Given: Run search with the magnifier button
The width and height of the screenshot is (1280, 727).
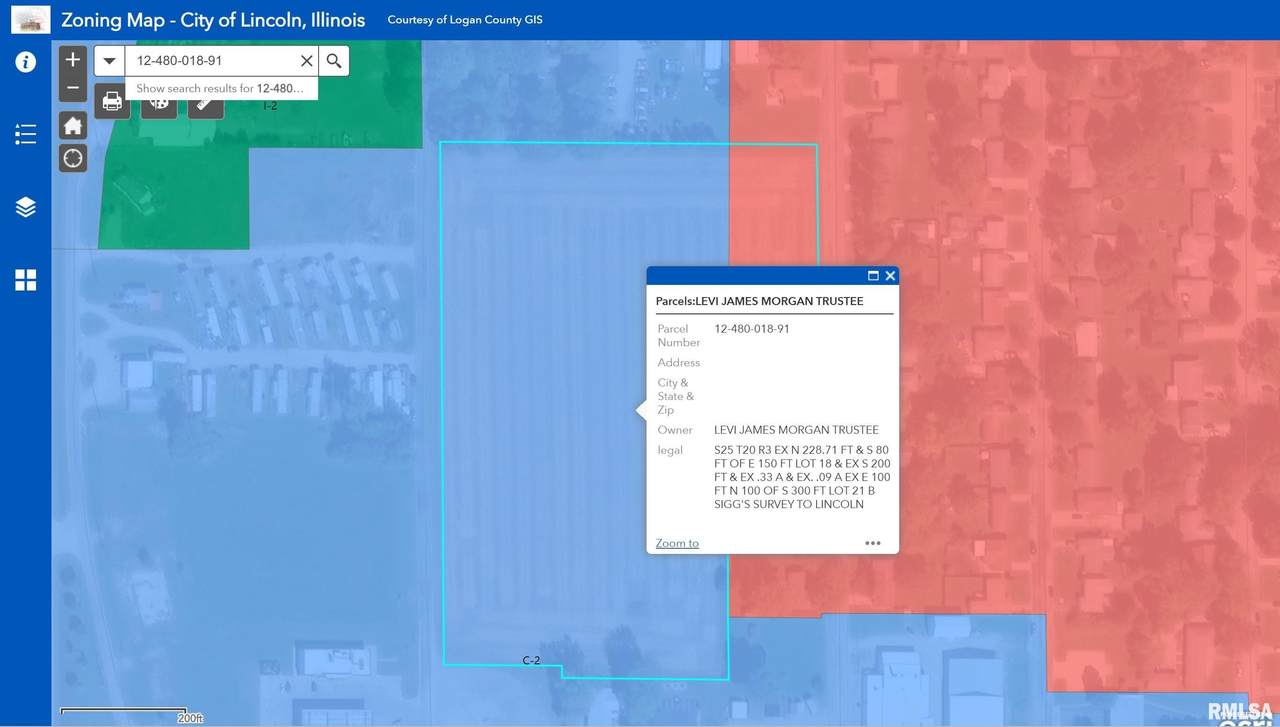Looking at the screenshot, I should [x=334, y=61].
